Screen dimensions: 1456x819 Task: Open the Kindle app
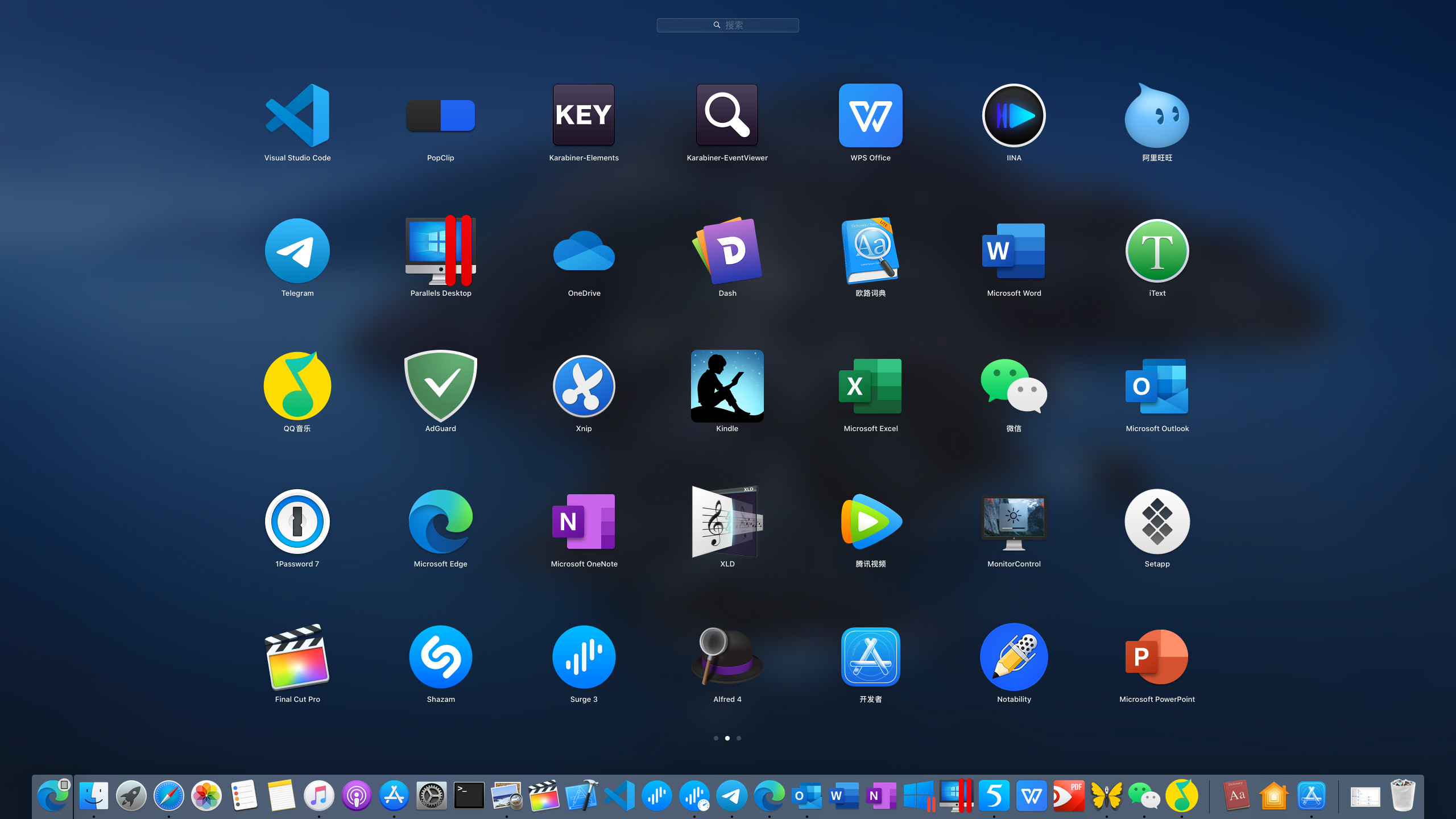click(727, 386)
